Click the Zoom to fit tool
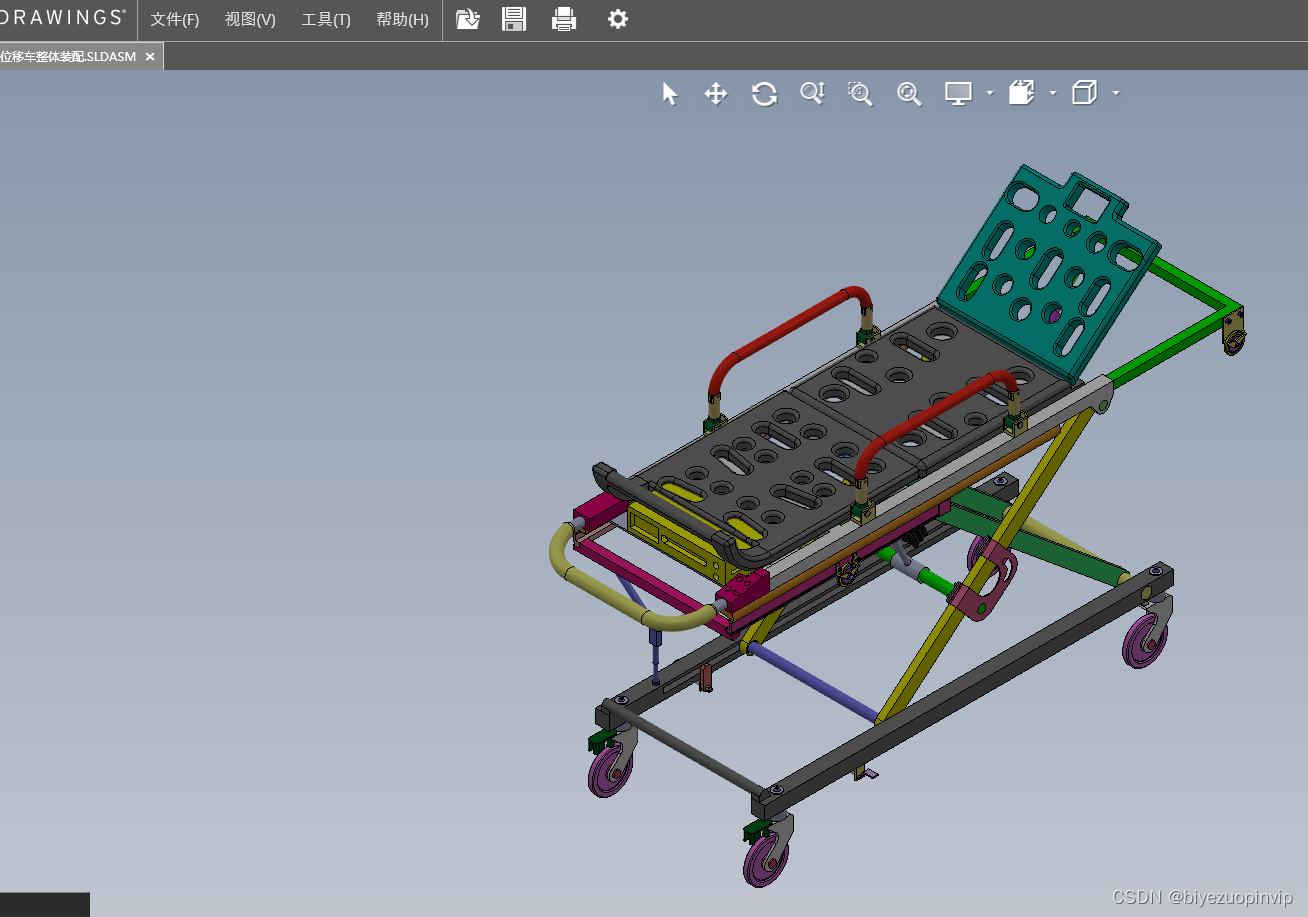This screenshot has height=917, width=1308. (909, 94)
